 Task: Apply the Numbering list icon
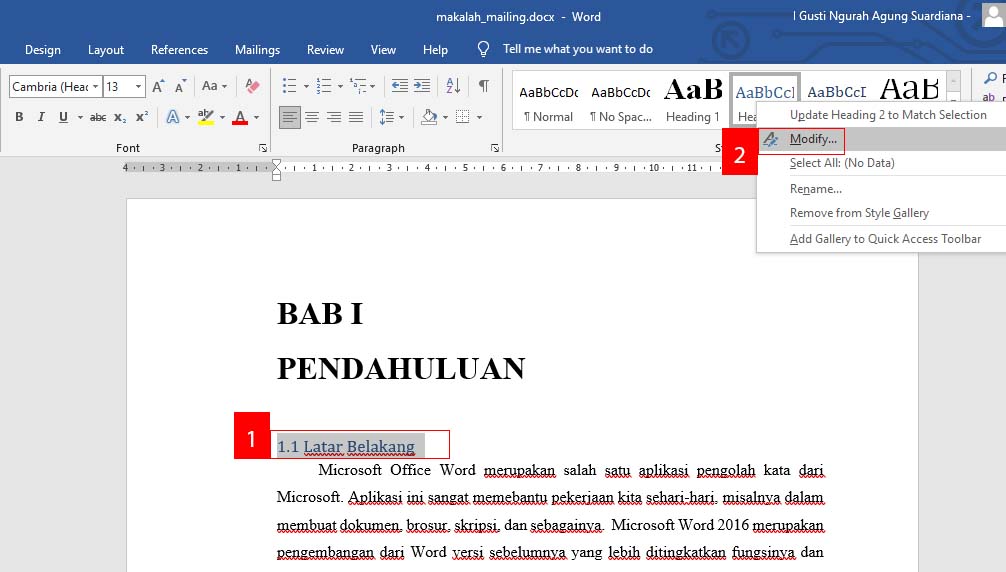click(324, 85)
